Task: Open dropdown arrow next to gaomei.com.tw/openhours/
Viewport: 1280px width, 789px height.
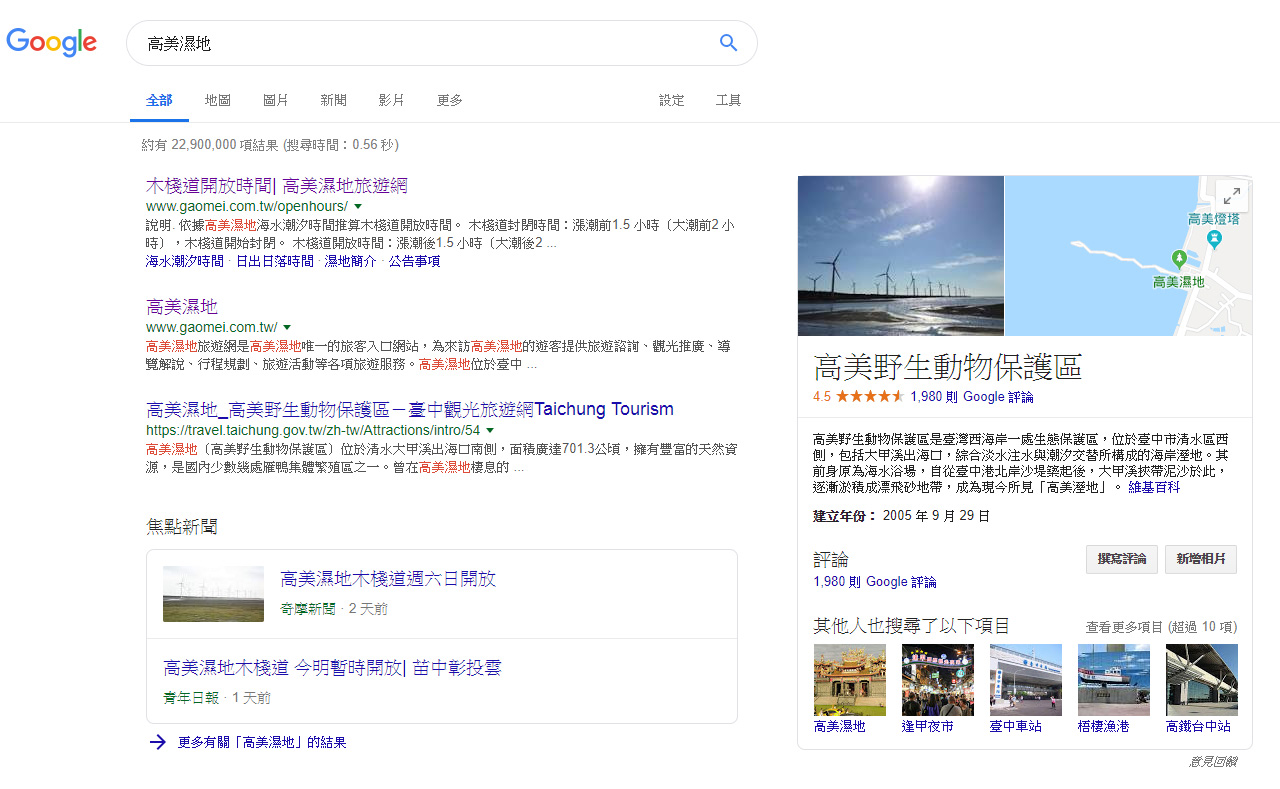Action: coord(358,206)
